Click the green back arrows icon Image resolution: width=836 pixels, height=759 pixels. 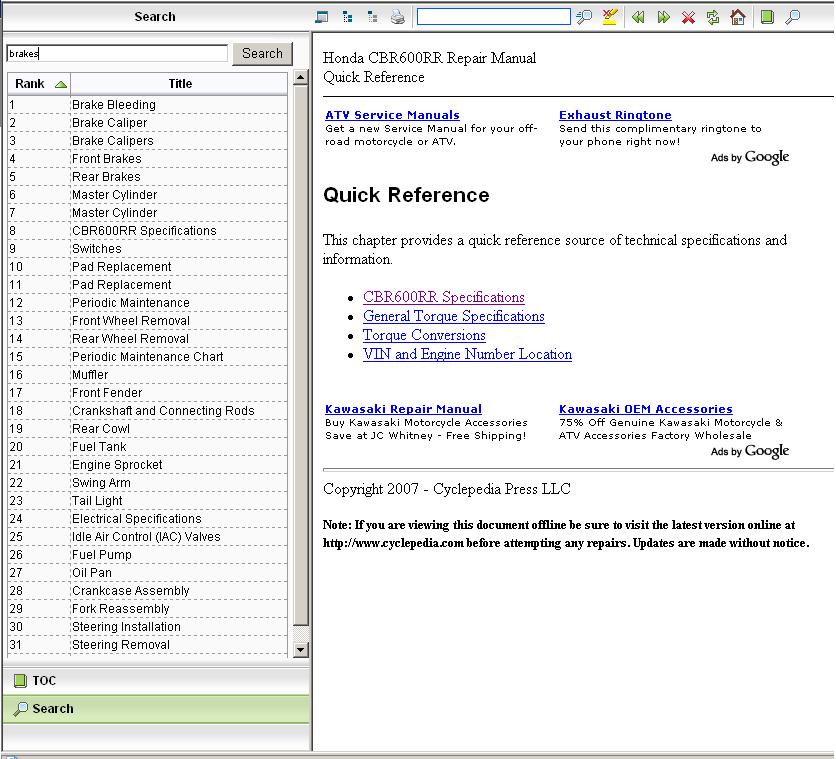click(x=638, y=17)
